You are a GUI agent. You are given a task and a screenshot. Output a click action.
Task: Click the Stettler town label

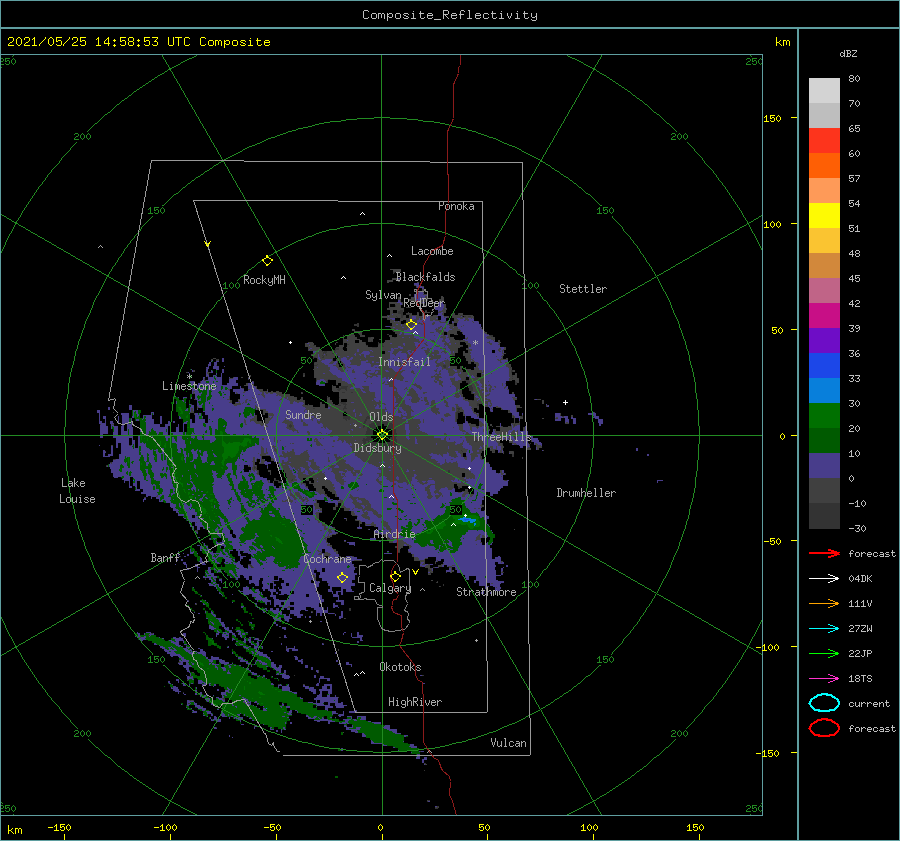tap(583, 289)
